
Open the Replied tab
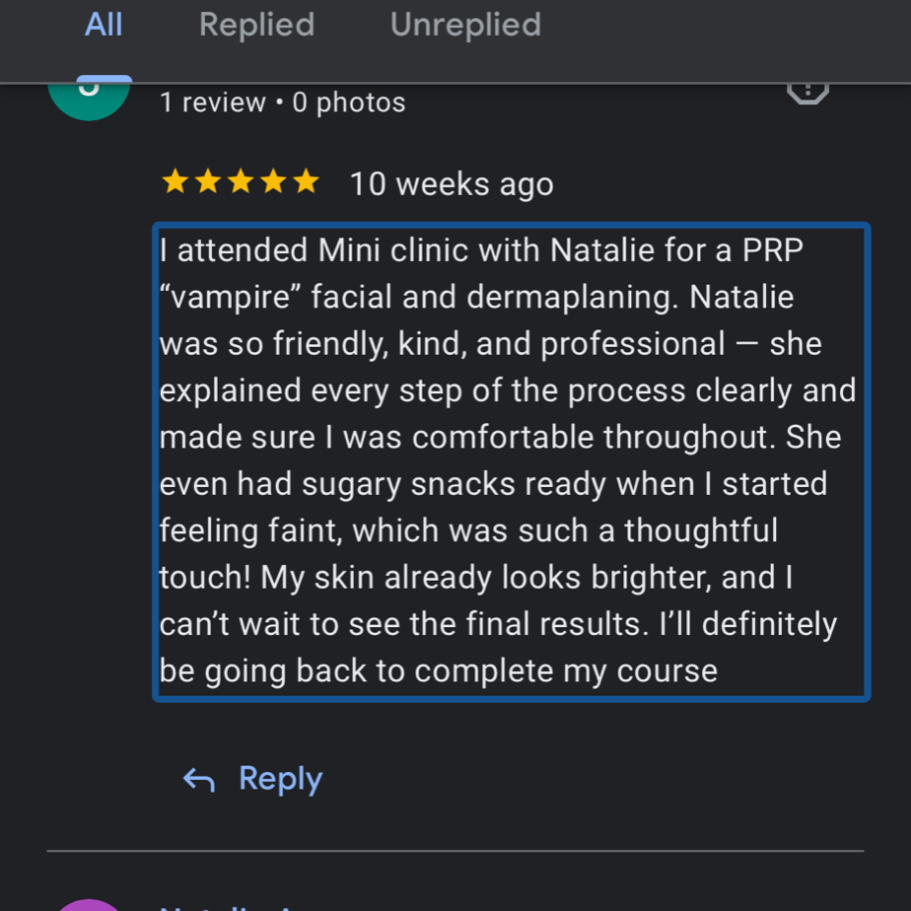click(257, 25)
